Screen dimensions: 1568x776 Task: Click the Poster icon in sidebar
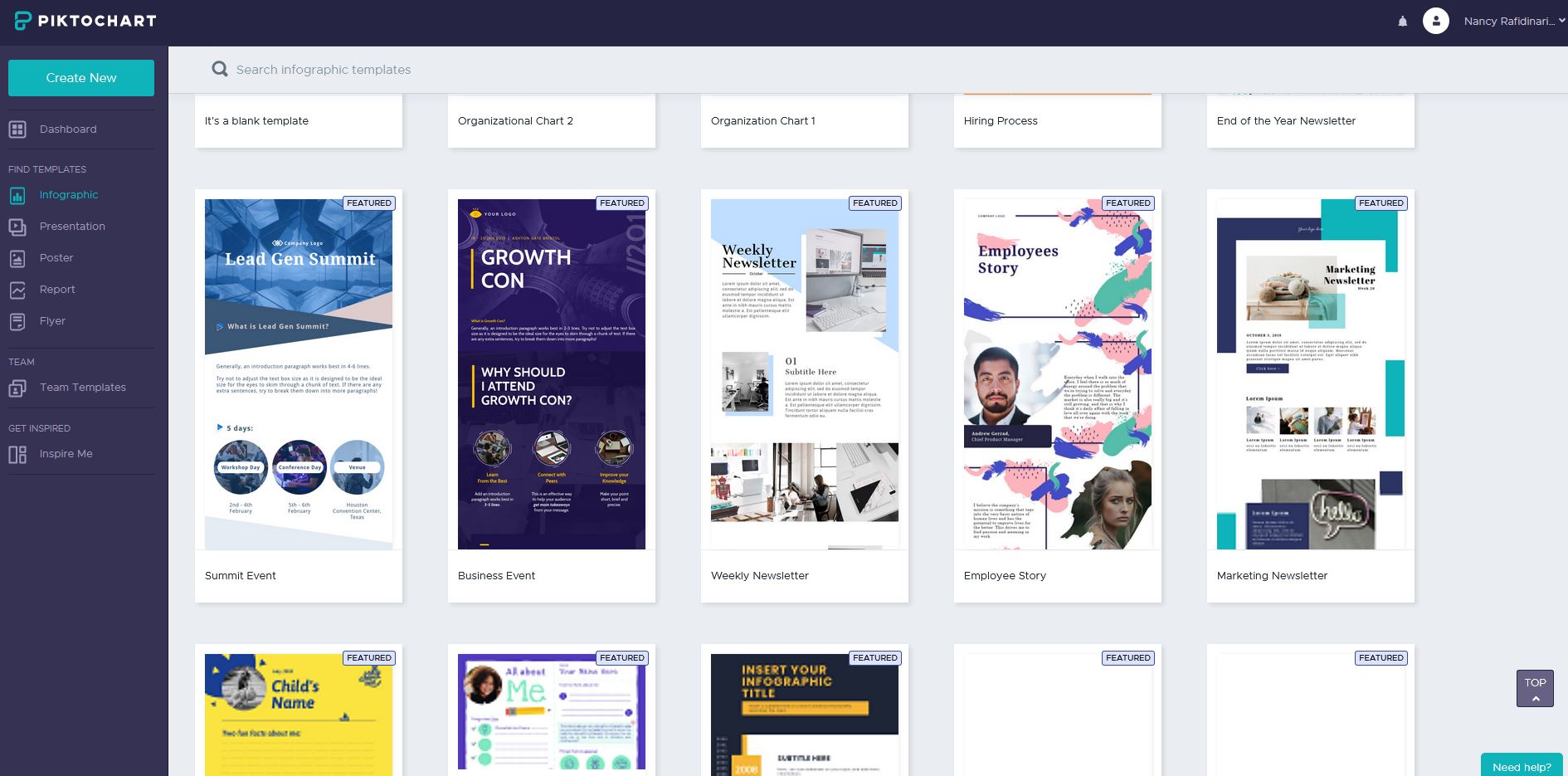pyautogui.click(x=17, y=258)
